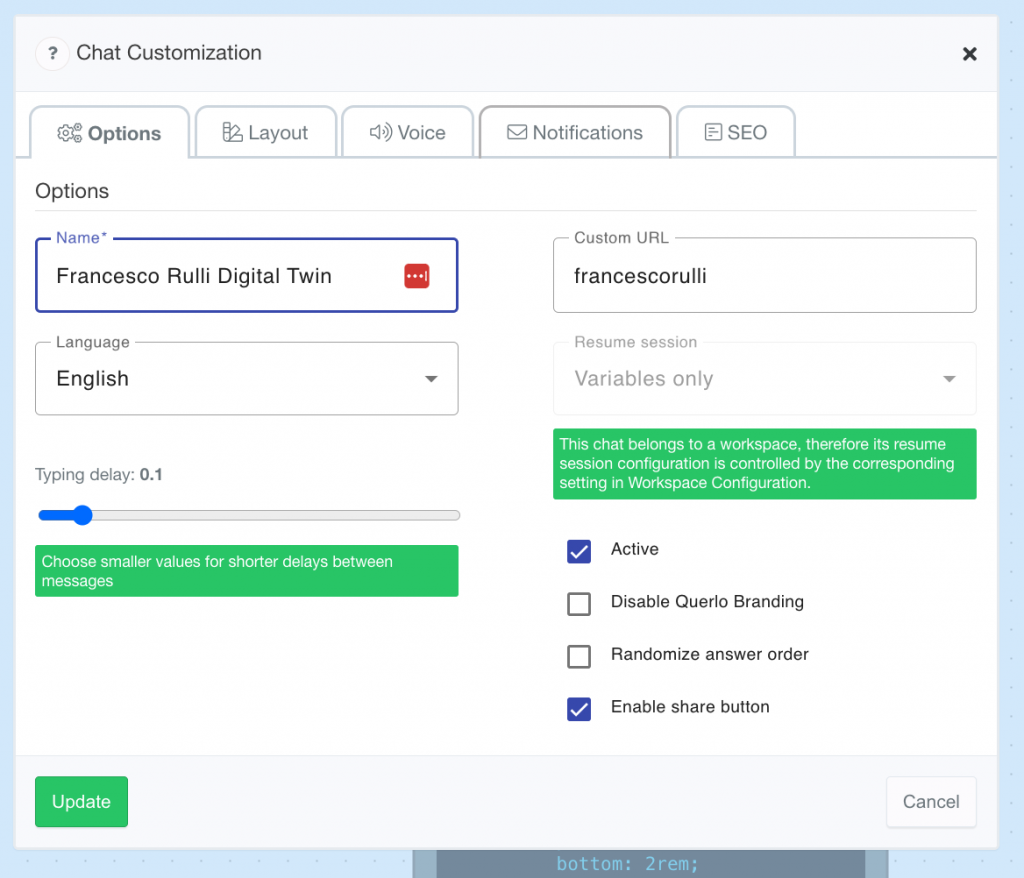The height and width of the screenshot is (878, 1024).
Task: Click the Typing delay slider handle
Action: coord(82,516)
